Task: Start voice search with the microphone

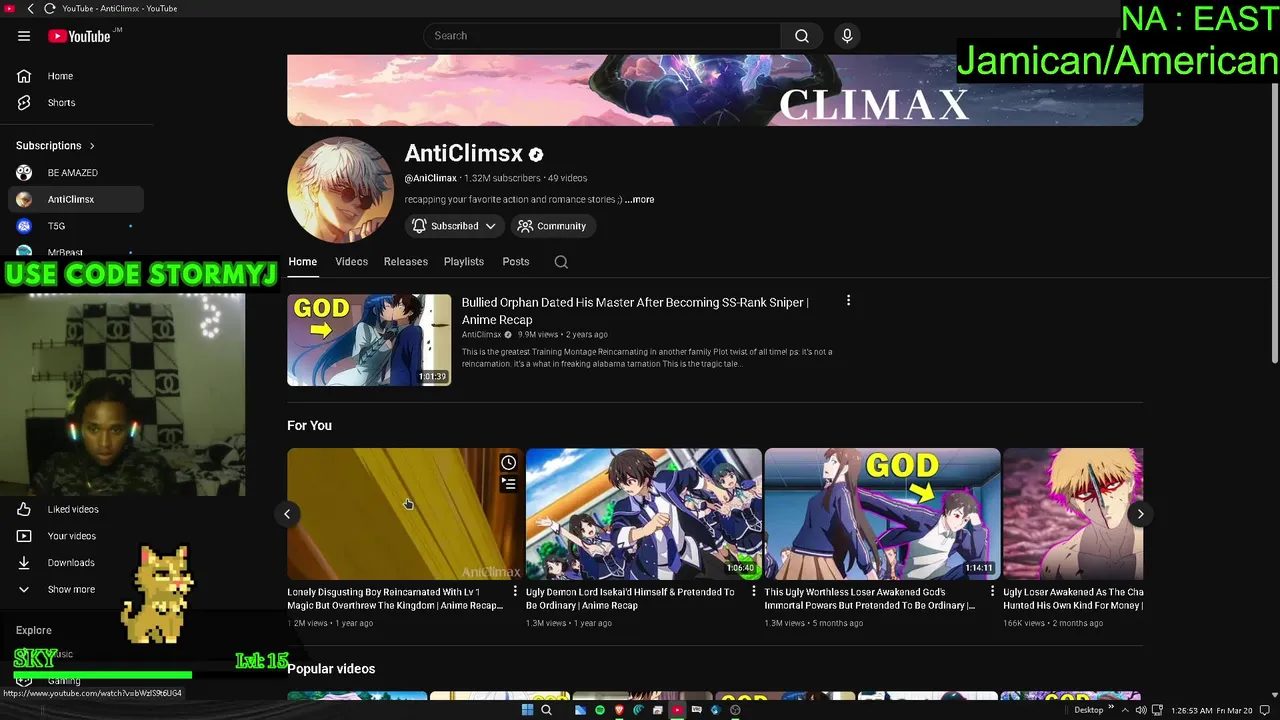Action: [x=847, y=36]
